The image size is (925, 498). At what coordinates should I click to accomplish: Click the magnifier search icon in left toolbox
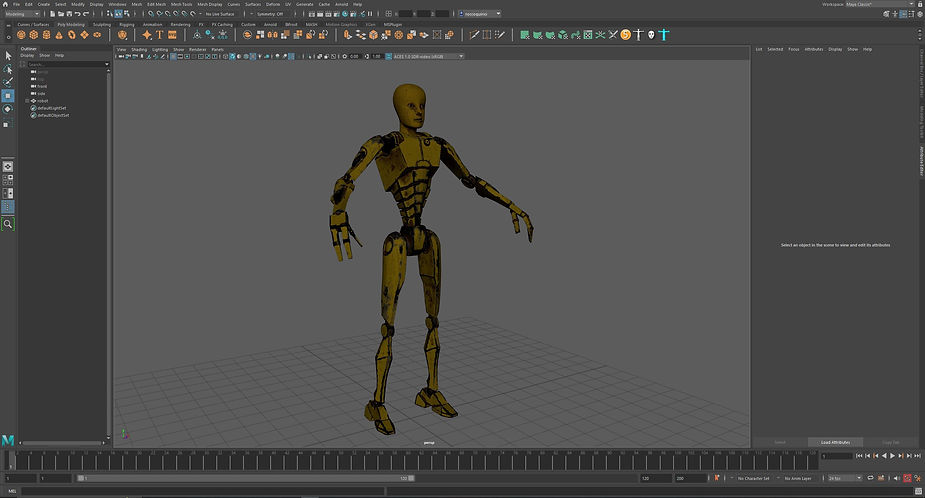(x=8, y=224)
